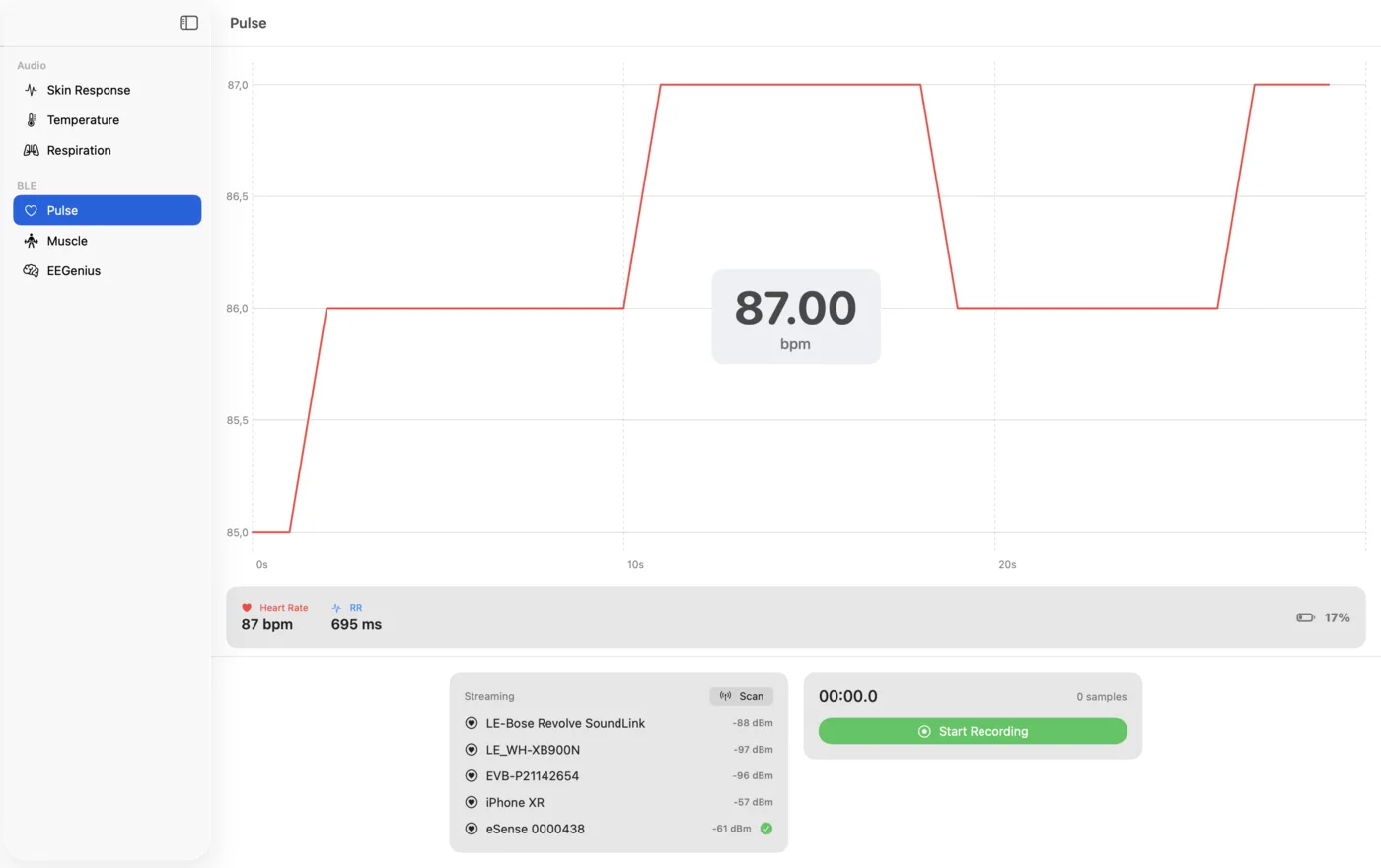Switch to the Pulse section

click(x=107, y=210)
